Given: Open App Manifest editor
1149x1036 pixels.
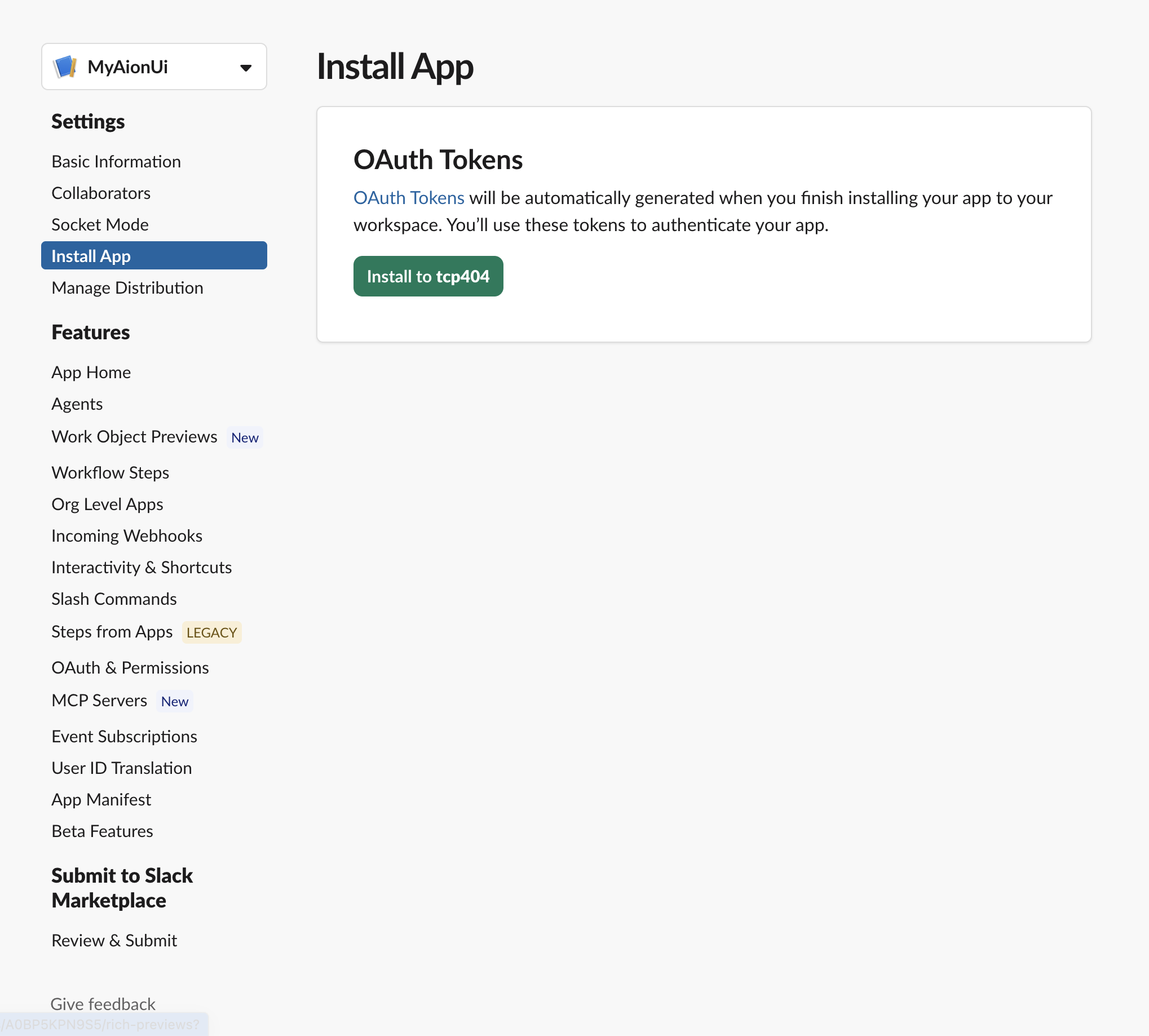Looking at the screenshot, I should (x=101, y=800).
